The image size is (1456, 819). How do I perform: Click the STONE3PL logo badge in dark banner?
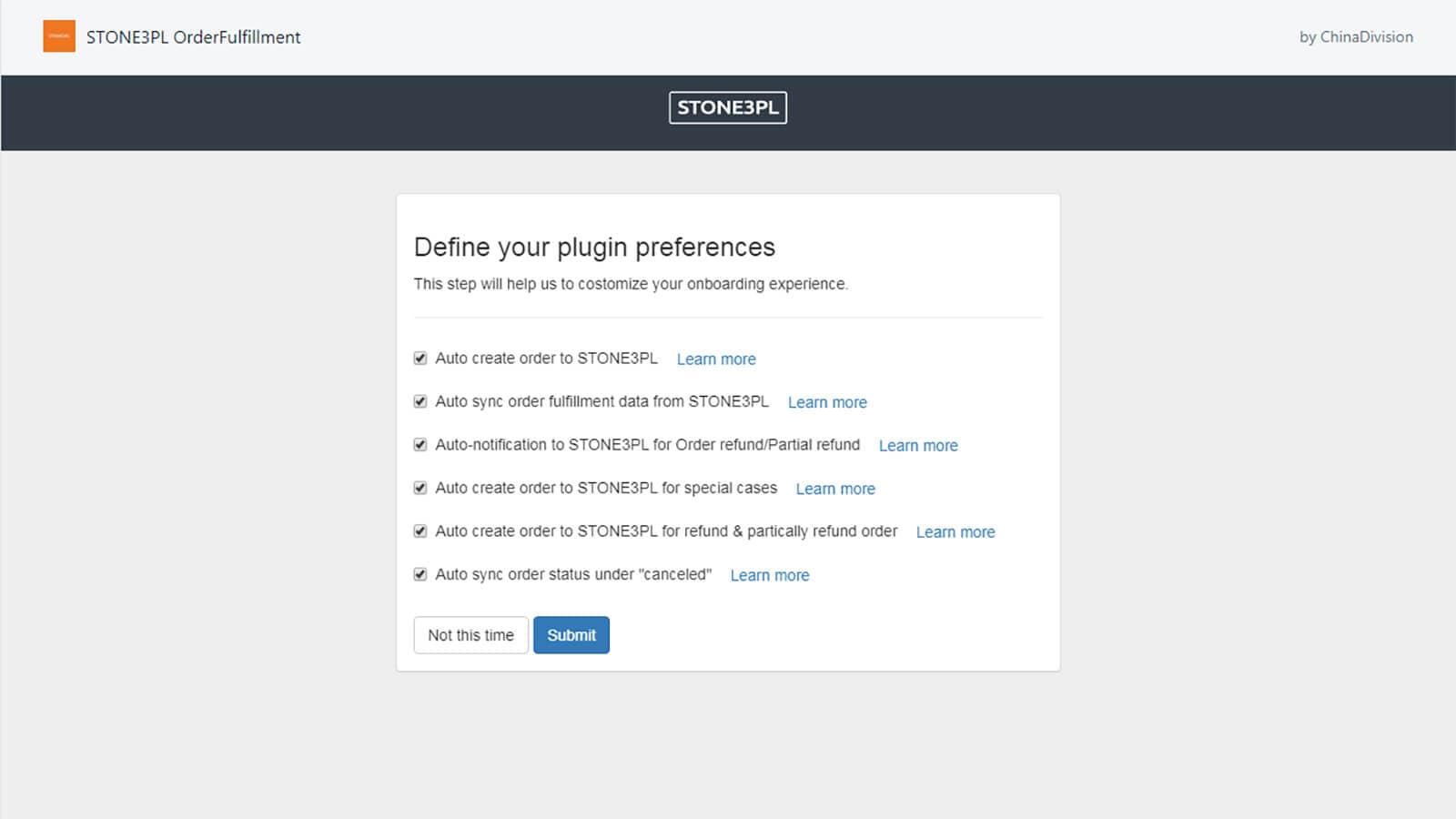[x=727, y=107]
